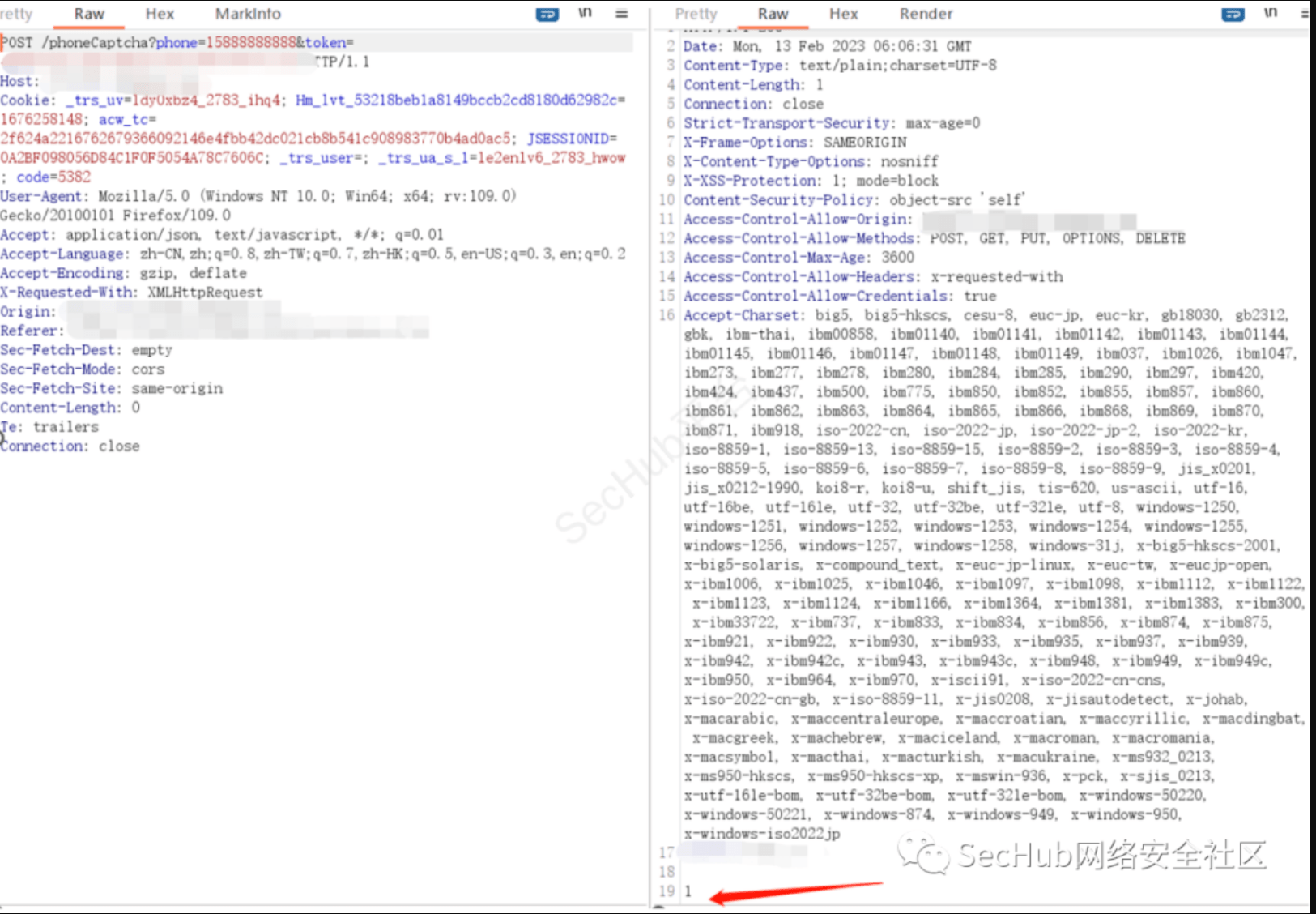Toggle non-printable characters (\n) in request panel
The width and height of the screenshot is (1316, 914).
click(x=585, y=14)
